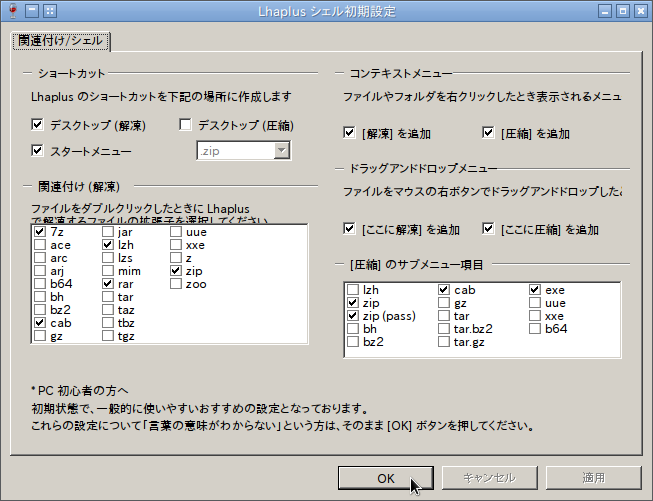This screenshot has width=653, height=501.
Task: Check gz in association list
Action: click(40, 336)
